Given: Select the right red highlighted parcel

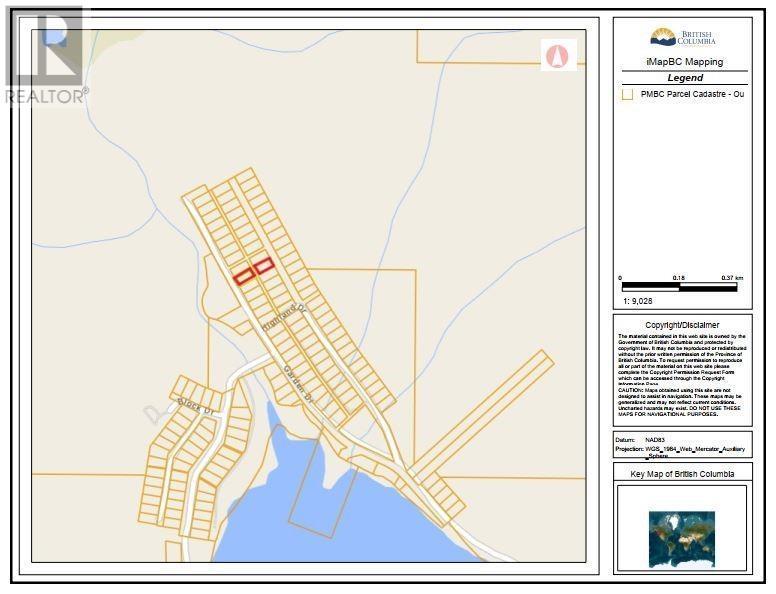Looking at the screenshot, I should (264, 266).
